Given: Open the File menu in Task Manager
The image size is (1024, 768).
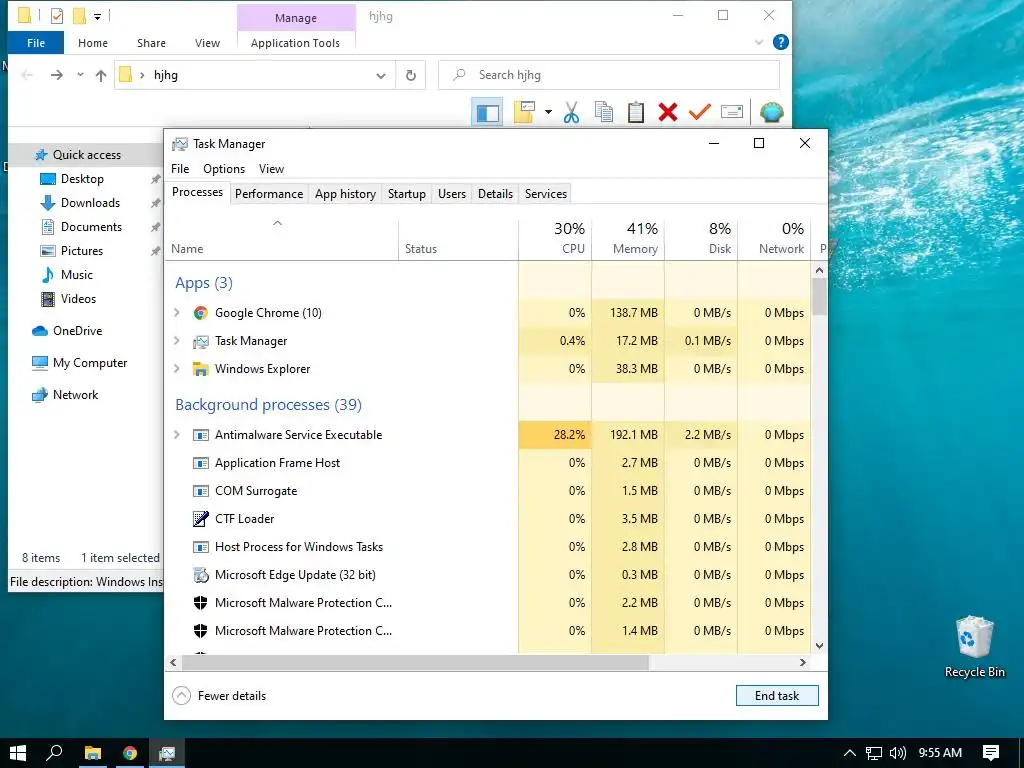Looking at the screenshot, I should coord(180,169).
